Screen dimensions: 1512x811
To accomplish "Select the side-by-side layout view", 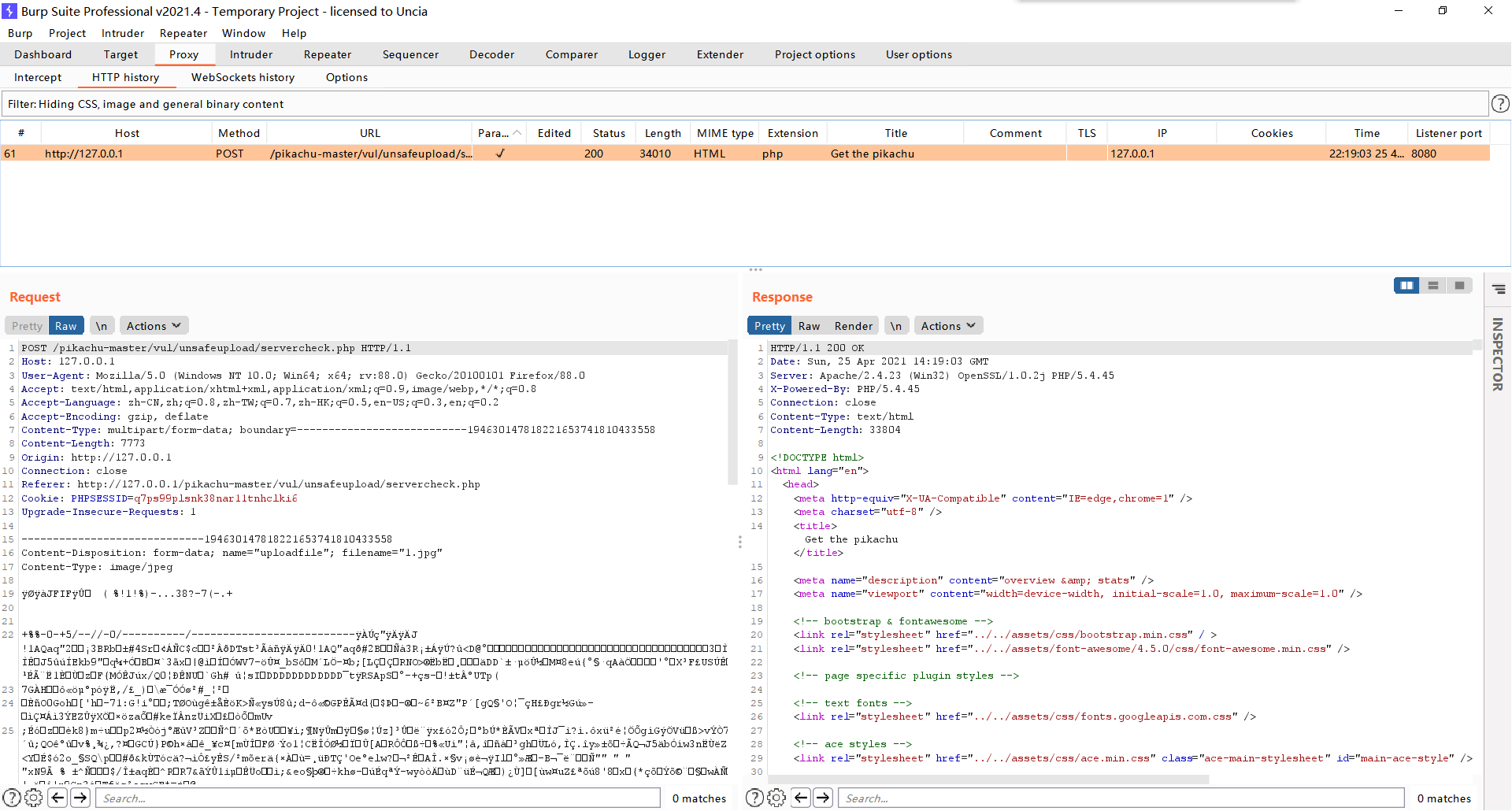I will (1406, 285).
